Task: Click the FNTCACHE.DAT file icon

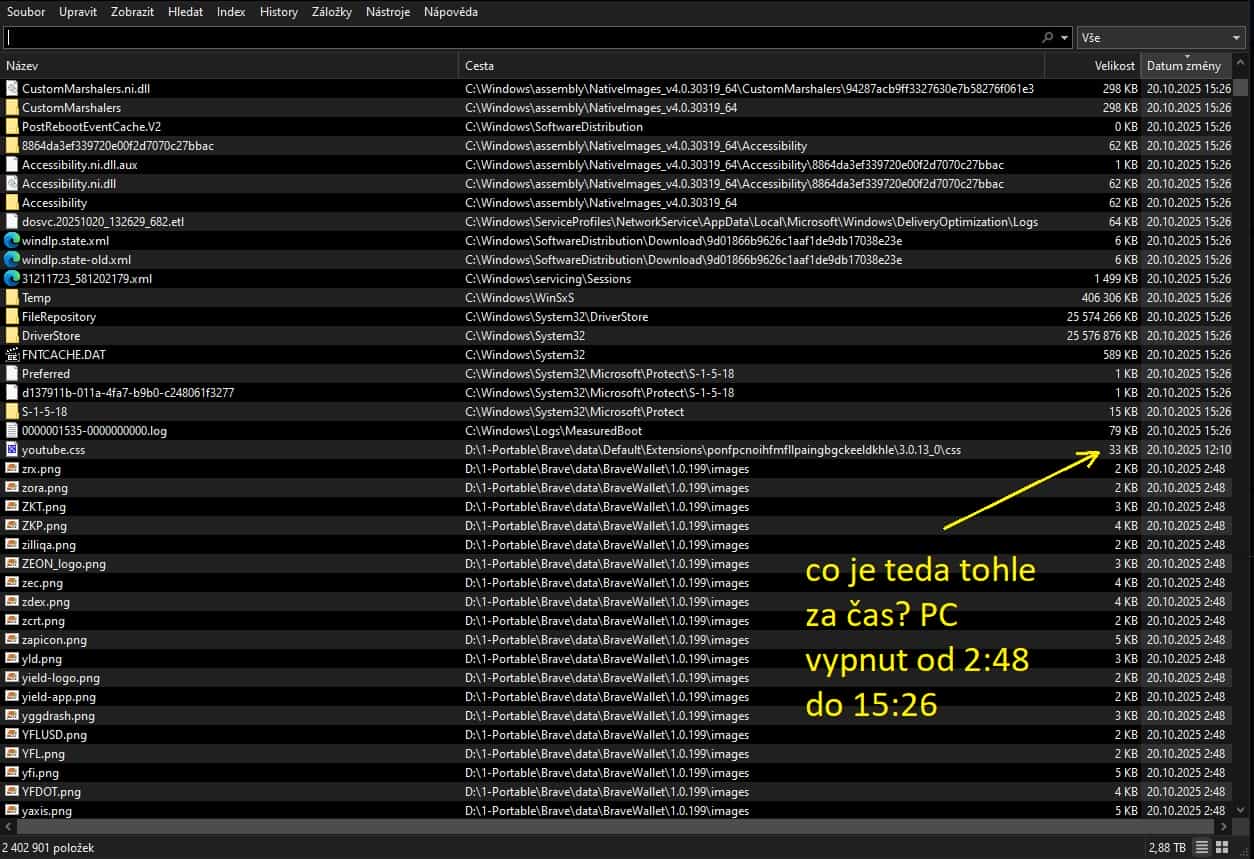Action: tap(12, 355)
